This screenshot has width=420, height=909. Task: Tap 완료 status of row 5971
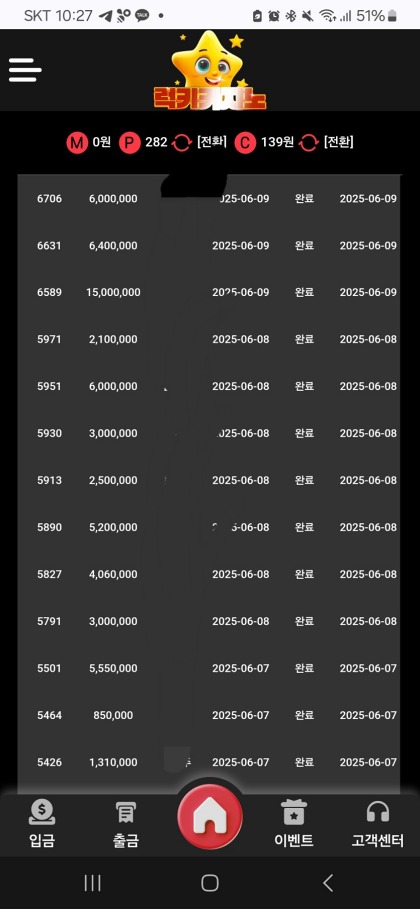(305, 339)
